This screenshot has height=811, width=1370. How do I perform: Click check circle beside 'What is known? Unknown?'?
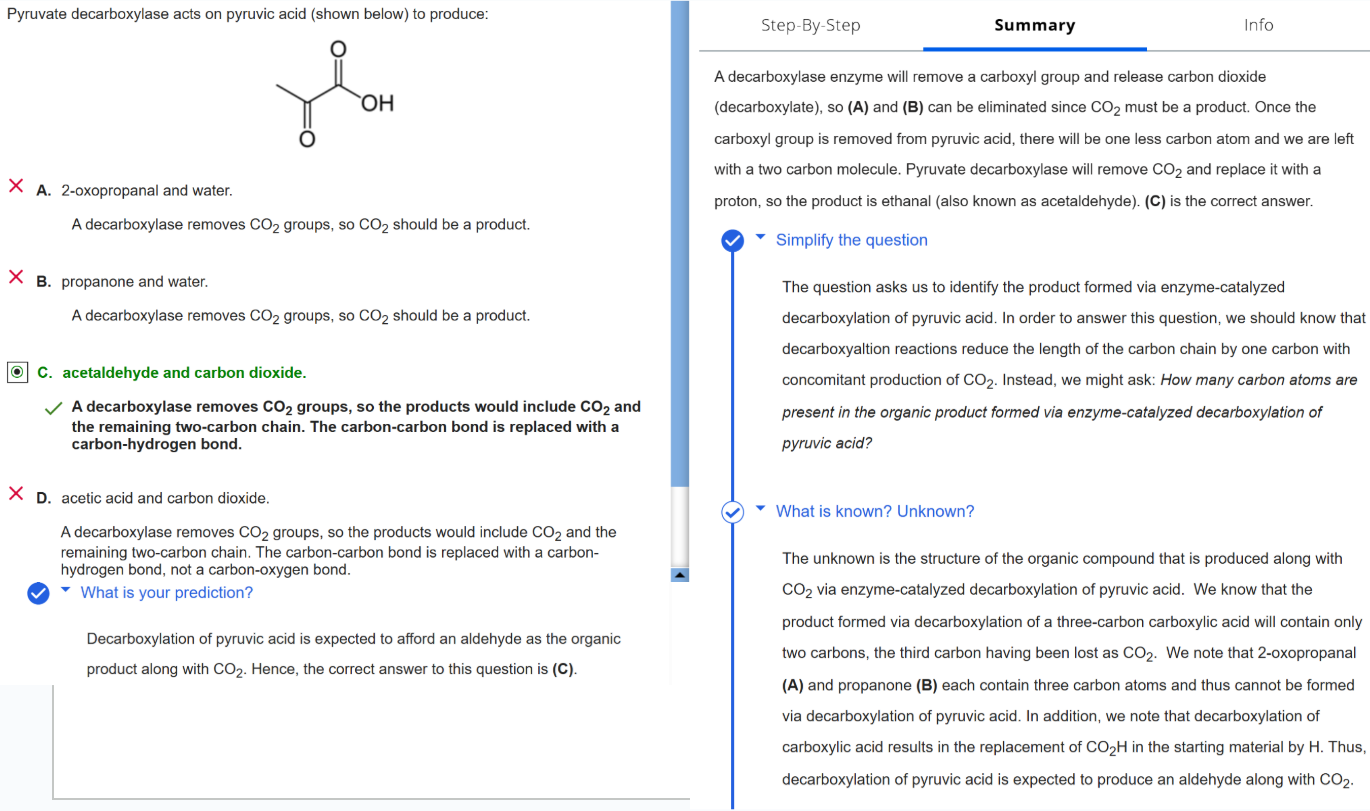(733, 512)
